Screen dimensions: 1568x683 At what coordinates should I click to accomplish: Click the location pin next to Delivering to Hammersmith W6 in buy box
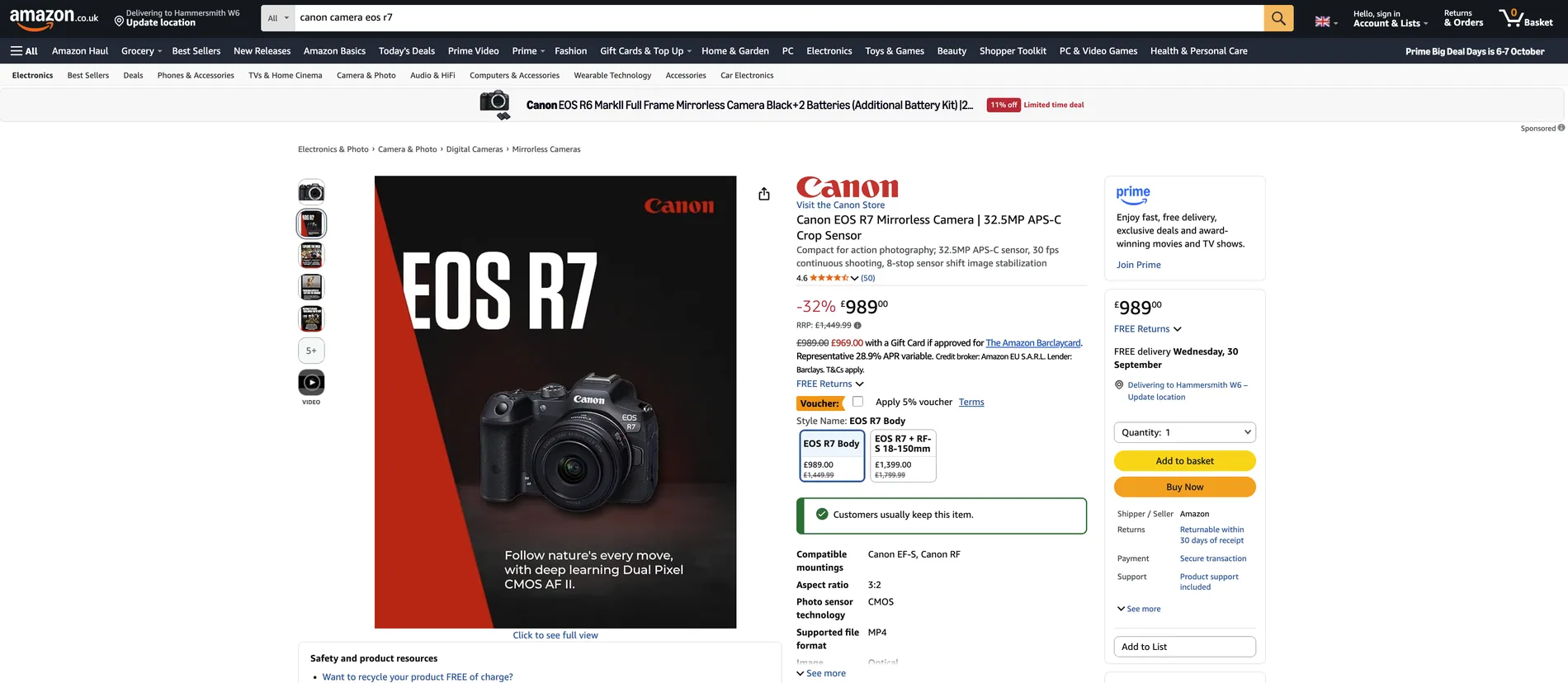(x=1119, y=385)
